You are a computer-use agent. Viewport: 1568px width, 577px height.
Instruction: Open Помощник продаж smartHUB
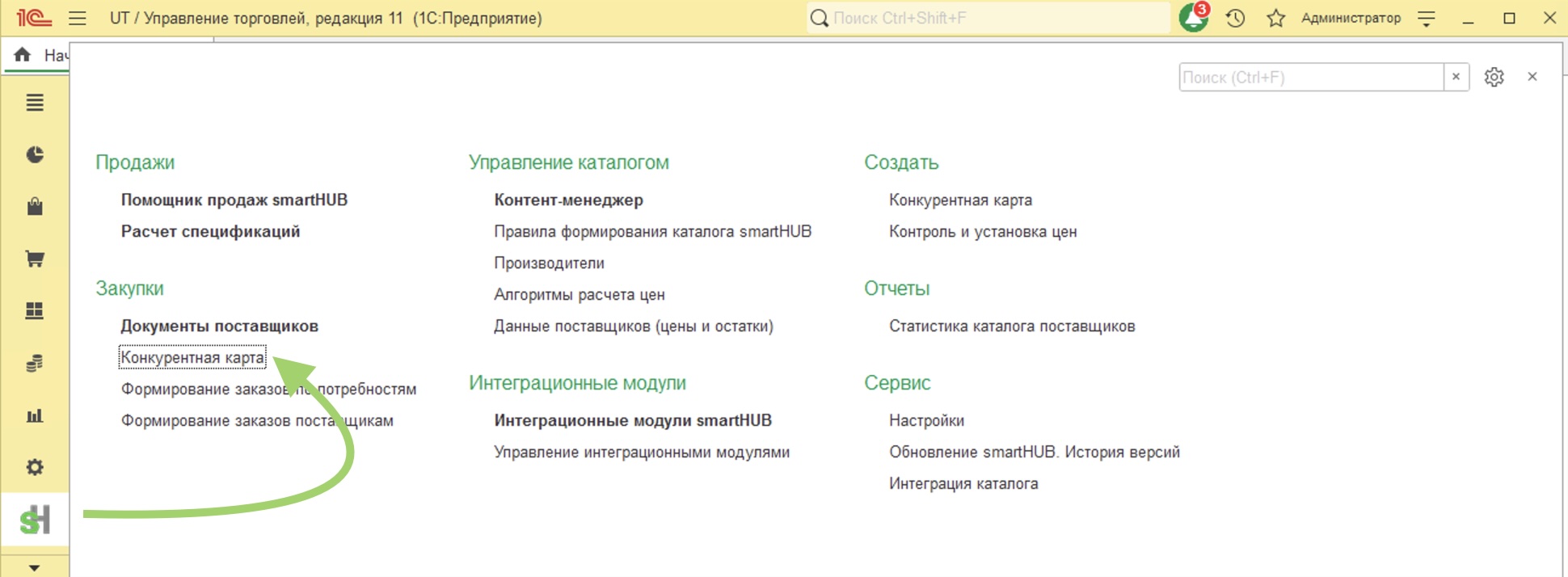(x=234, y=200)
